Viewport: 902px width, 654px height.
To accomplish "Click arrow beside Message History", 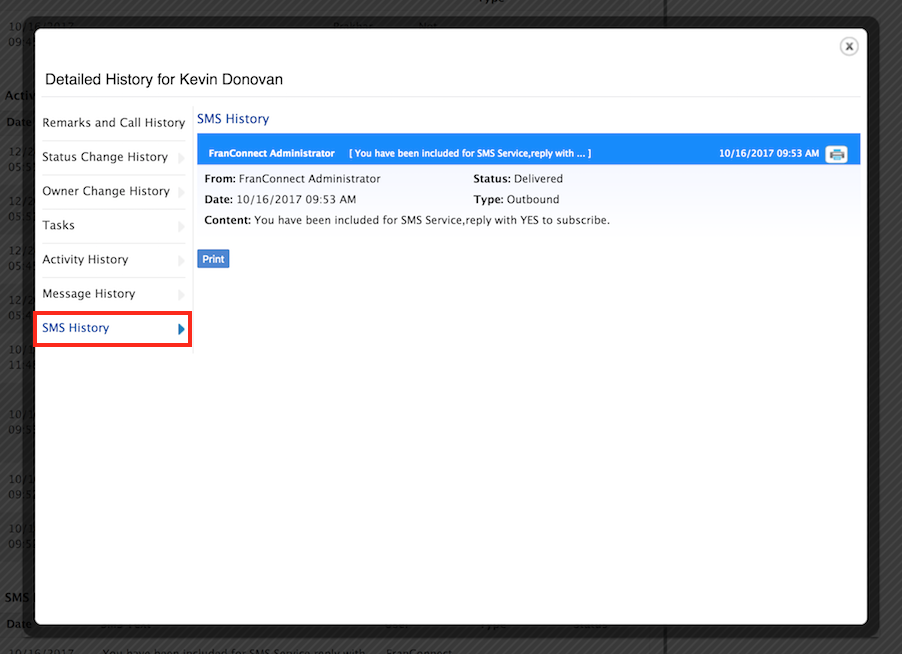I will [181, 295].
